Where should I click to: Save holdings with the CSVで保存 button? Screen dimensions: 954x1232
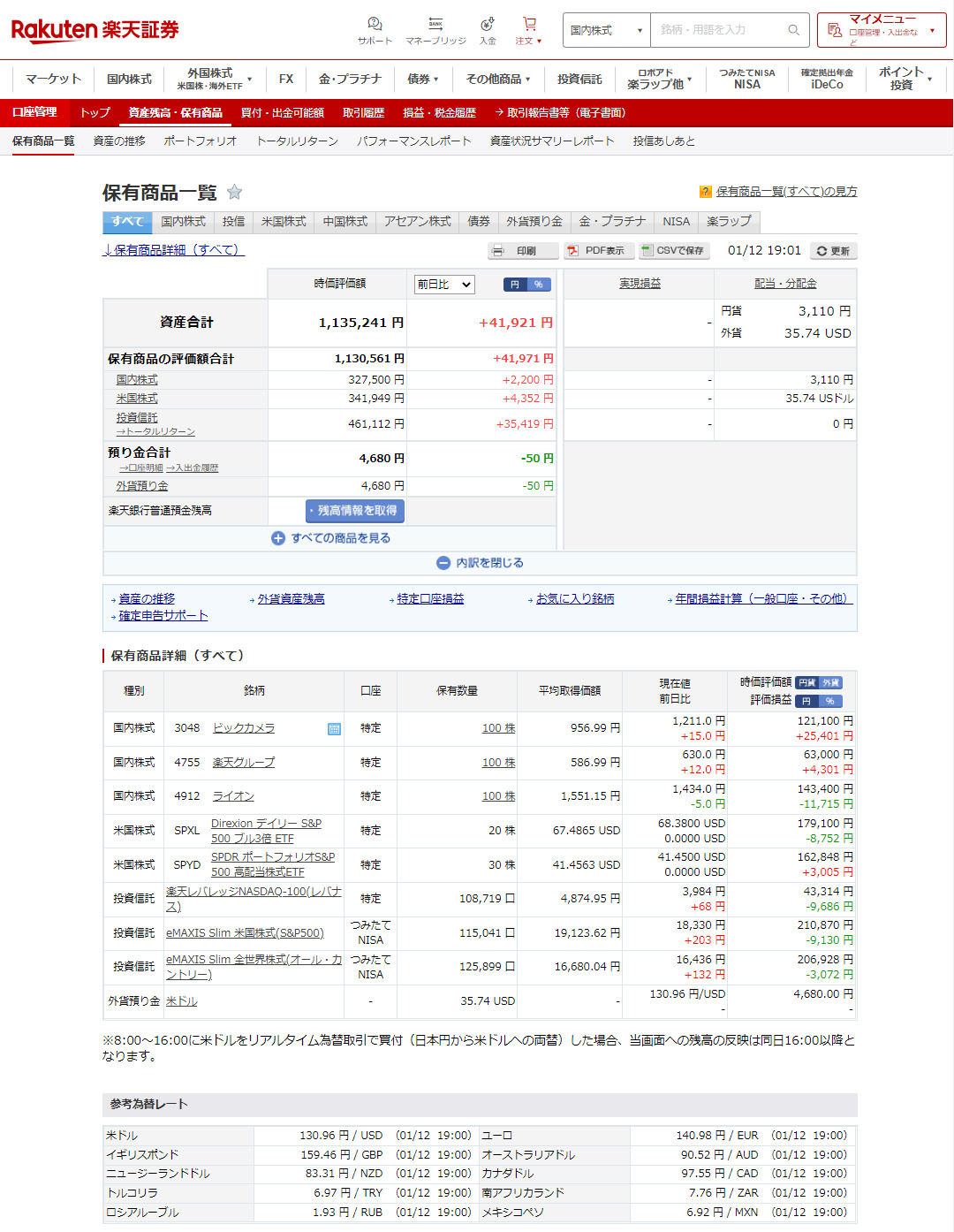pos(673,251)
